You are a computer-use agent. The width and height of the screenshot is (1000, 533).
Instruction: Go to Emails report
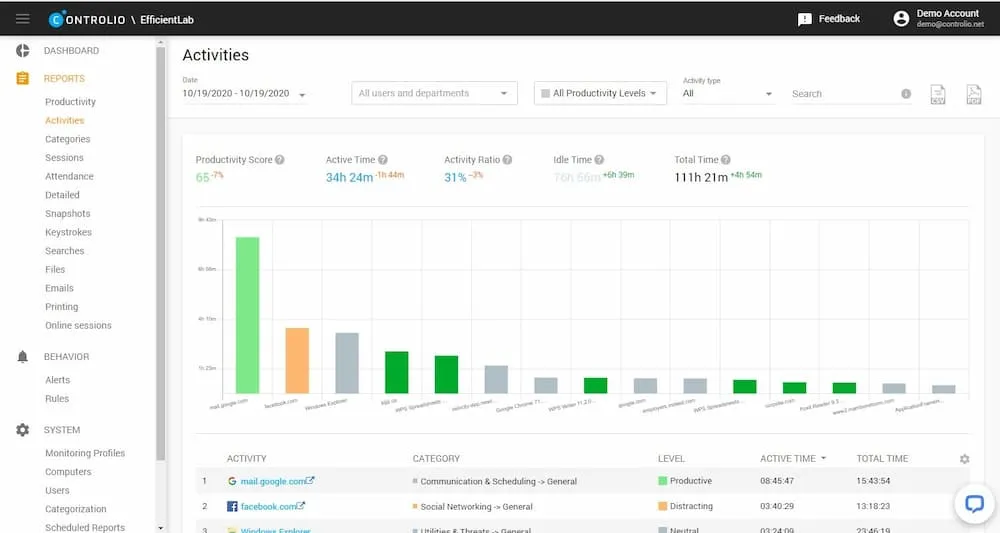(x=59, y=288)
